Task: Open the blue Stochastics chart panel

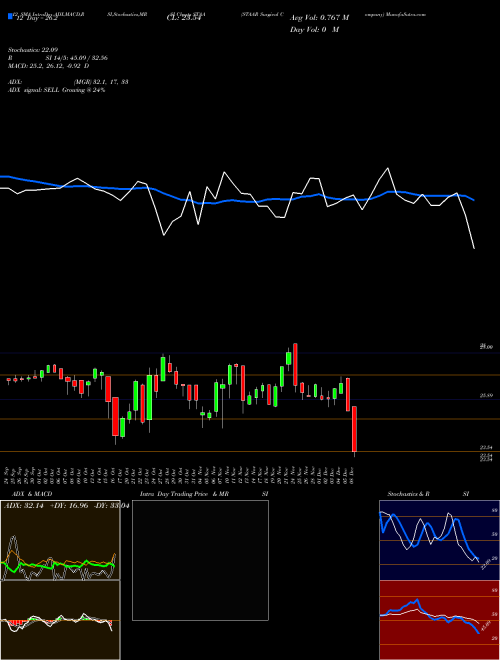Action: point(439,540)
